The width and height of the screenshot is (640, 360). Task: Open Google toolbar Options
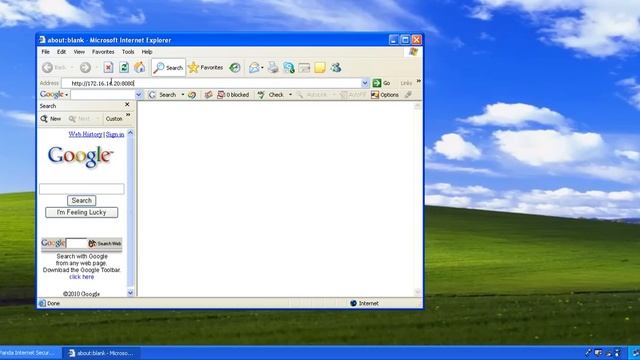385,95
